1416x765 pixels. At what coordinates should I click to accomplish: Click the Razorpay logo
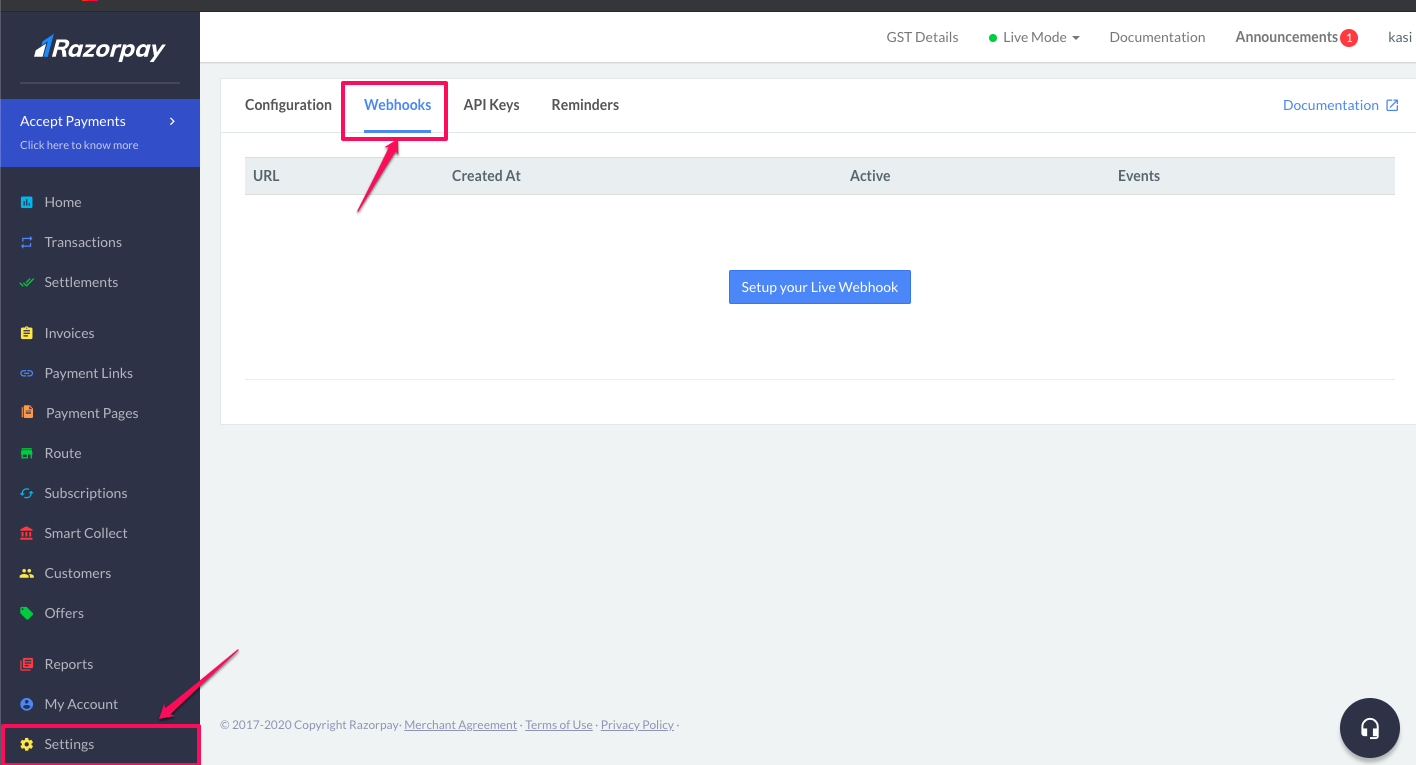100,48
